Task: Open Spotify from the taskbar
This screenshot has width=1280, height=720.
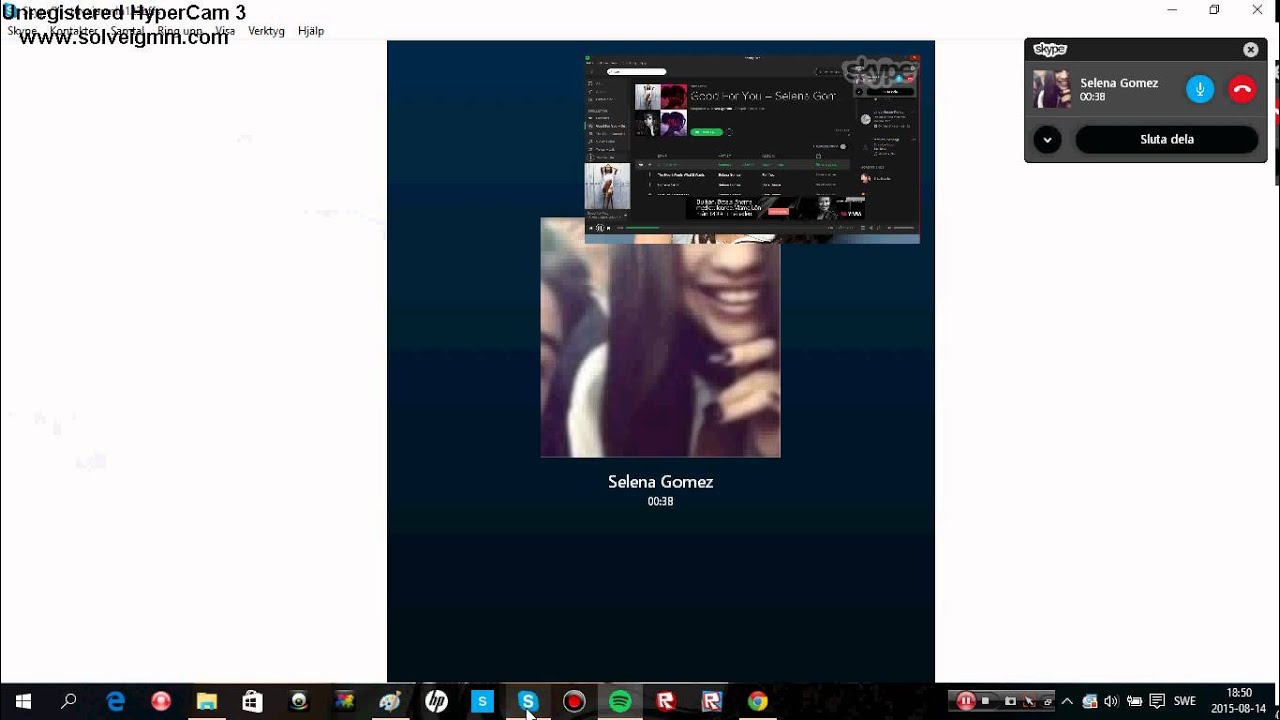Action: 620,702
